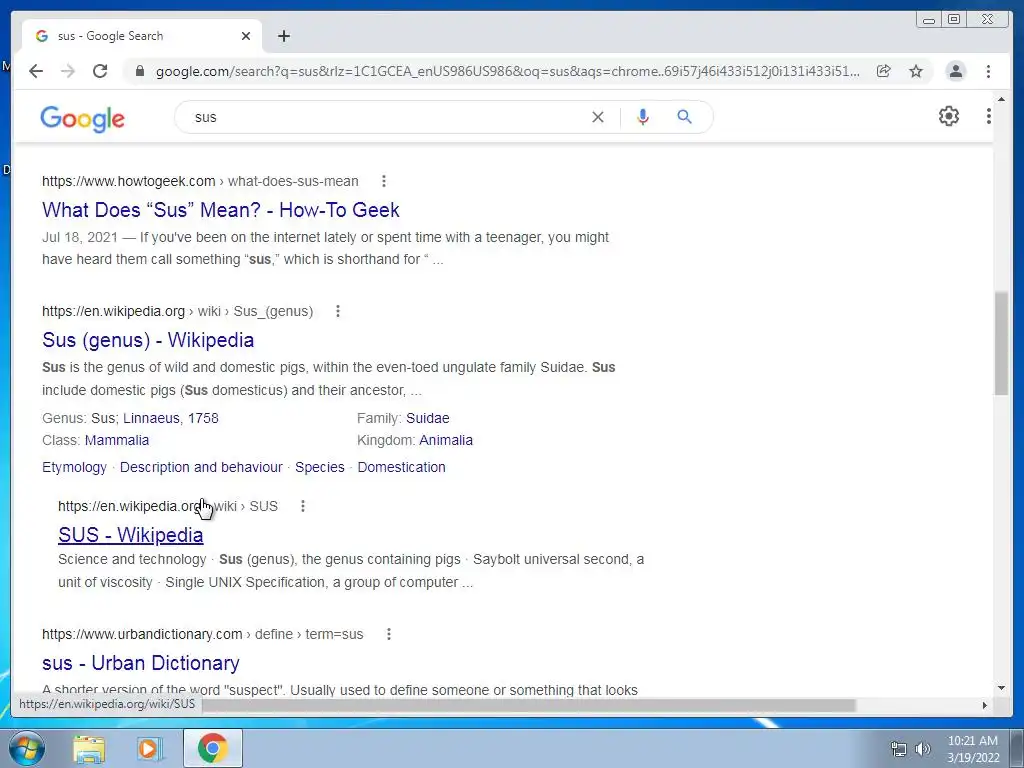Viewport: 1024px width, 768px height.
Task: Click the howtogeek.com URL breadcrumb
Action: [200, 181]
